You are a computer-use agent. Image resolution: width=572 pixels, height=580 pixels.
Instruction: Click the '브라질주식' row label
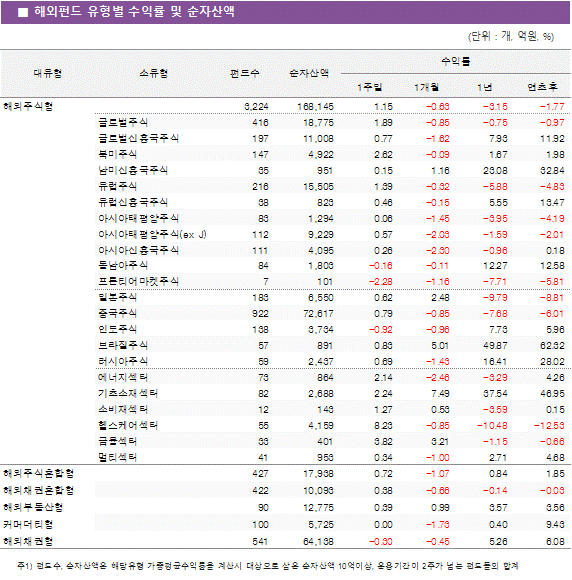(x=123, y=345)
